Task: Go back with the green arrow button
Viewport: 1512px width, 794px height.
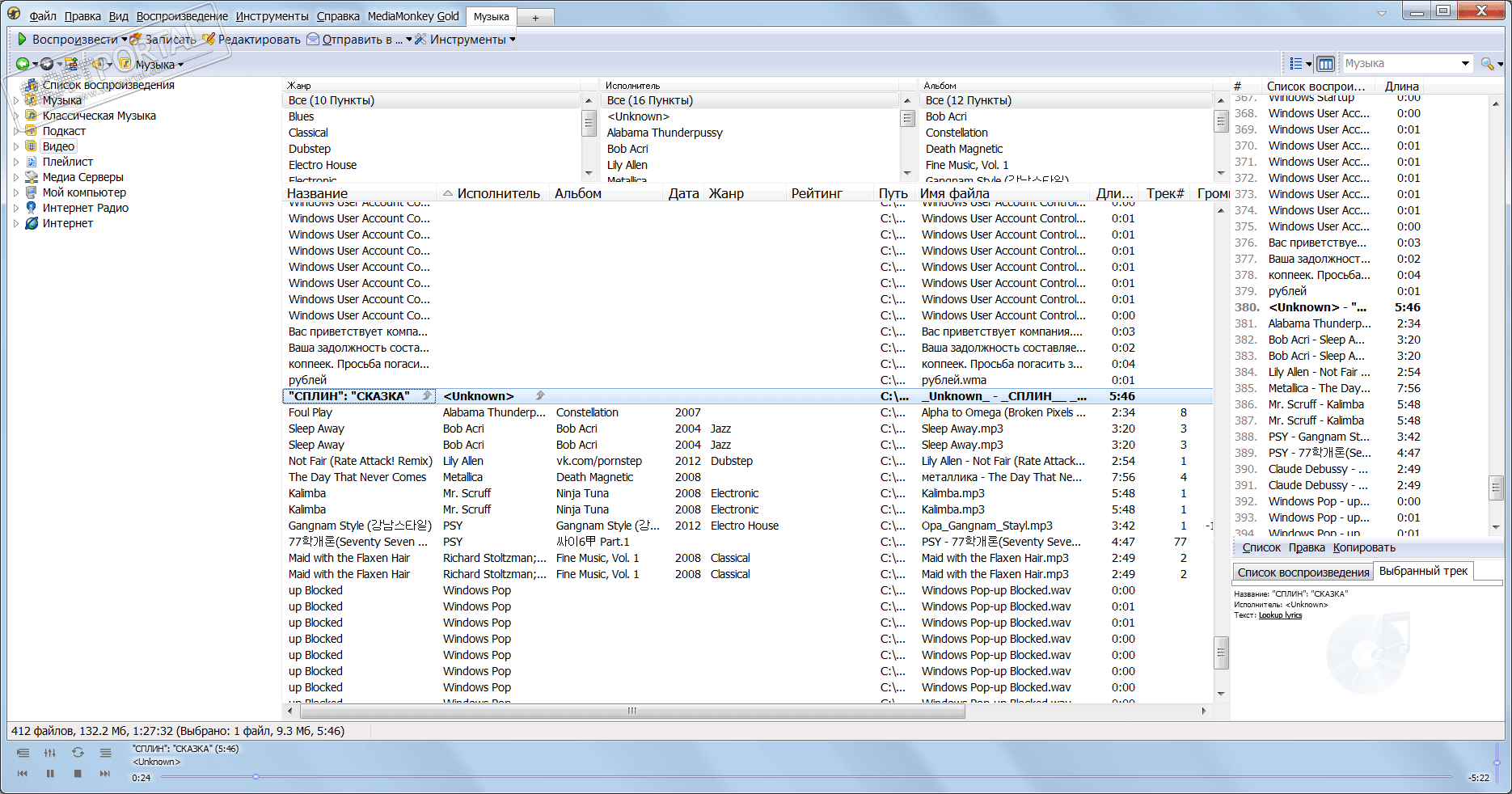Action: click(23, 64)
